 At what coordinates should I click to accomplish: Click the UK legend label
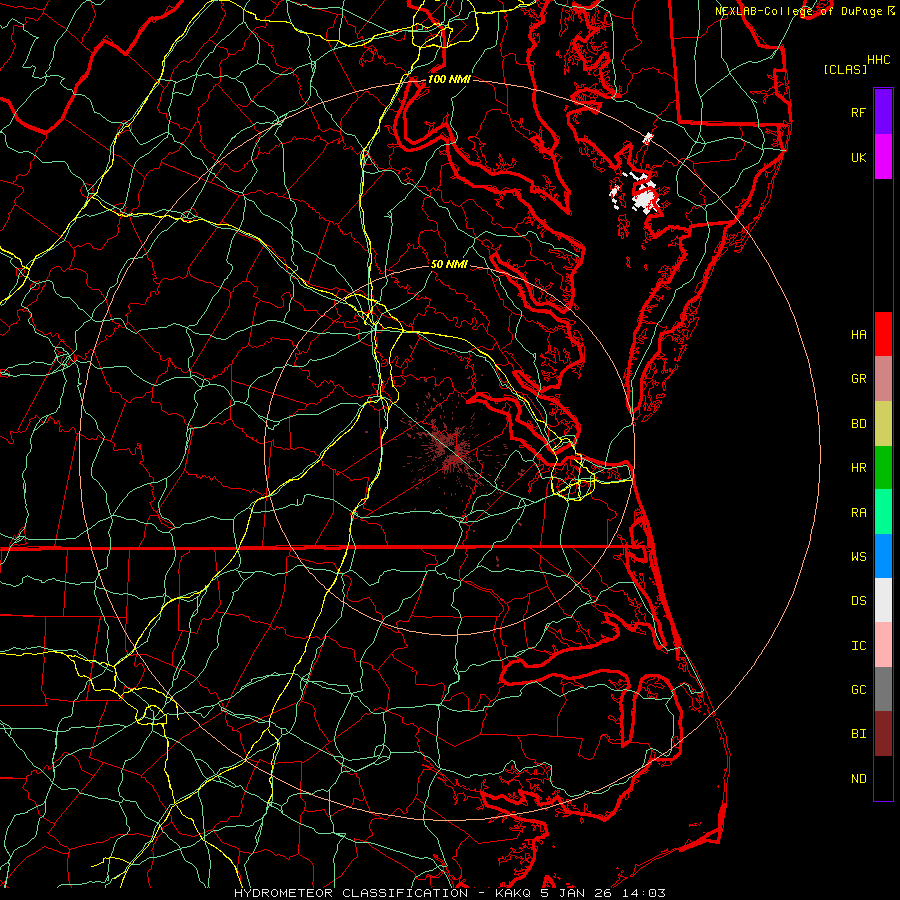click(858, 158)
